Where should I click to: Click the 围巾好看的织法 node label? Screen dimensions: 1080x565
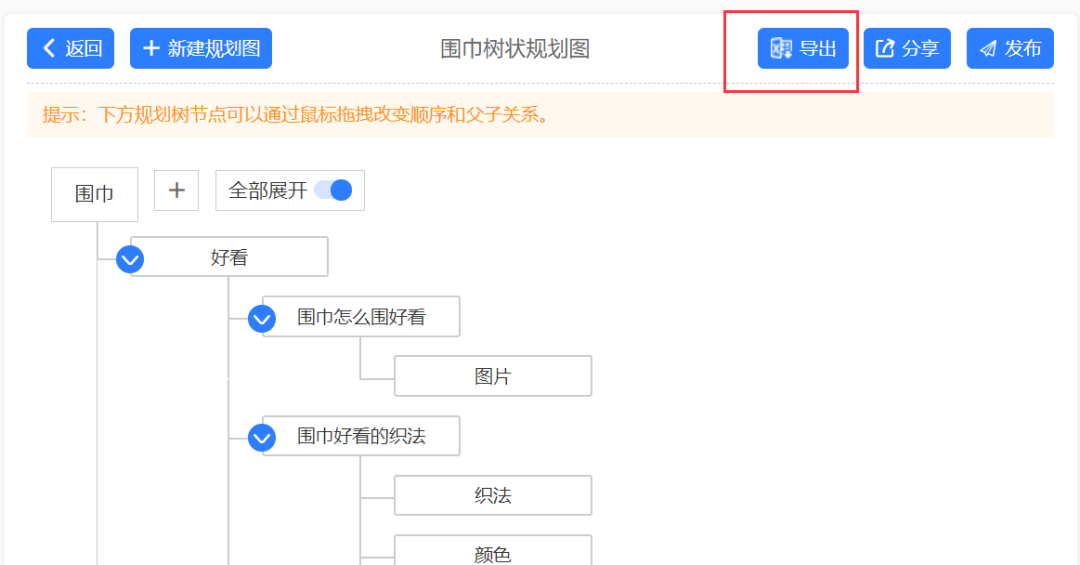pyautogui.click(x=362, y=436)
